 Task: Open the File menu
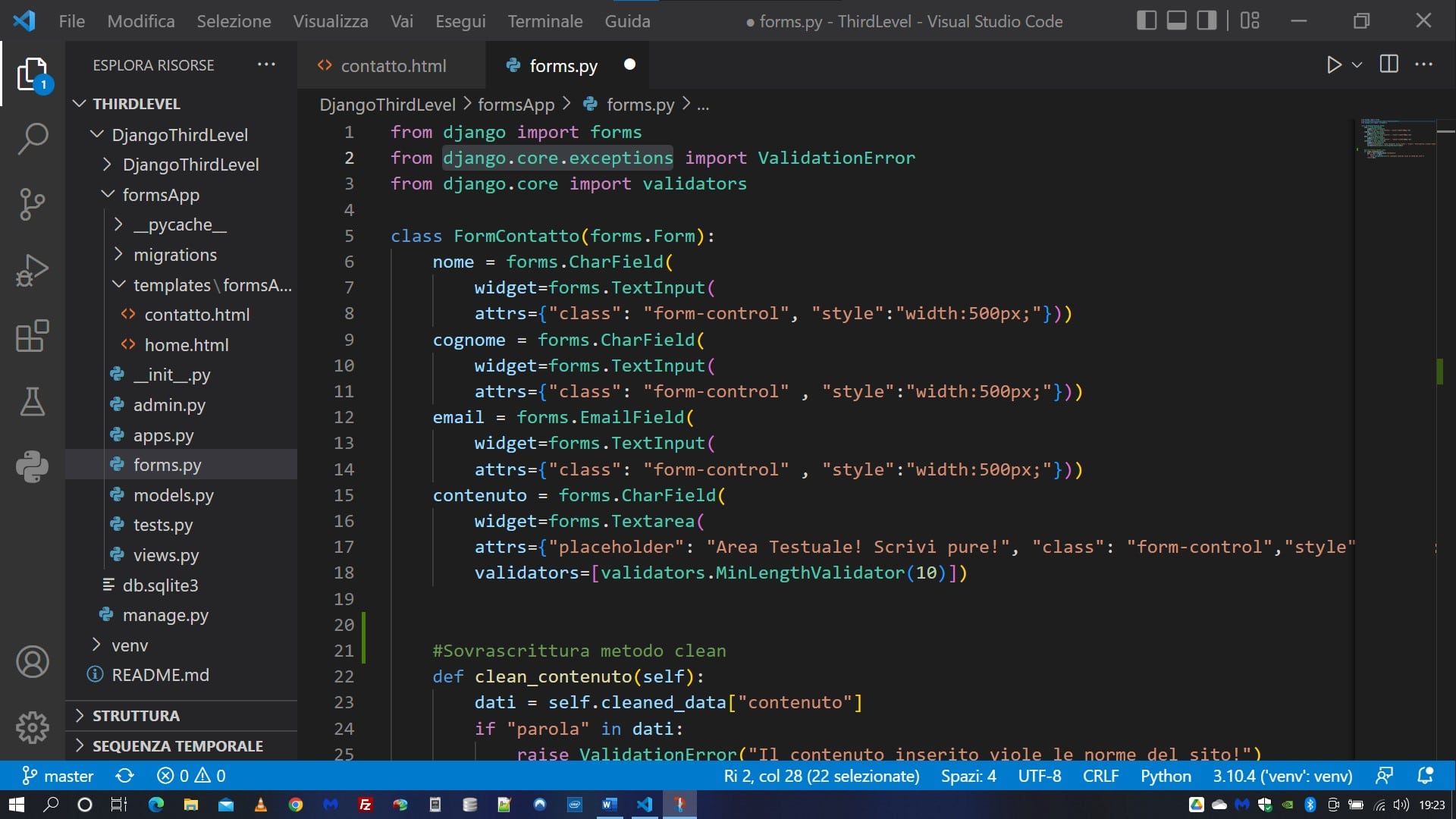pos(72,21)
